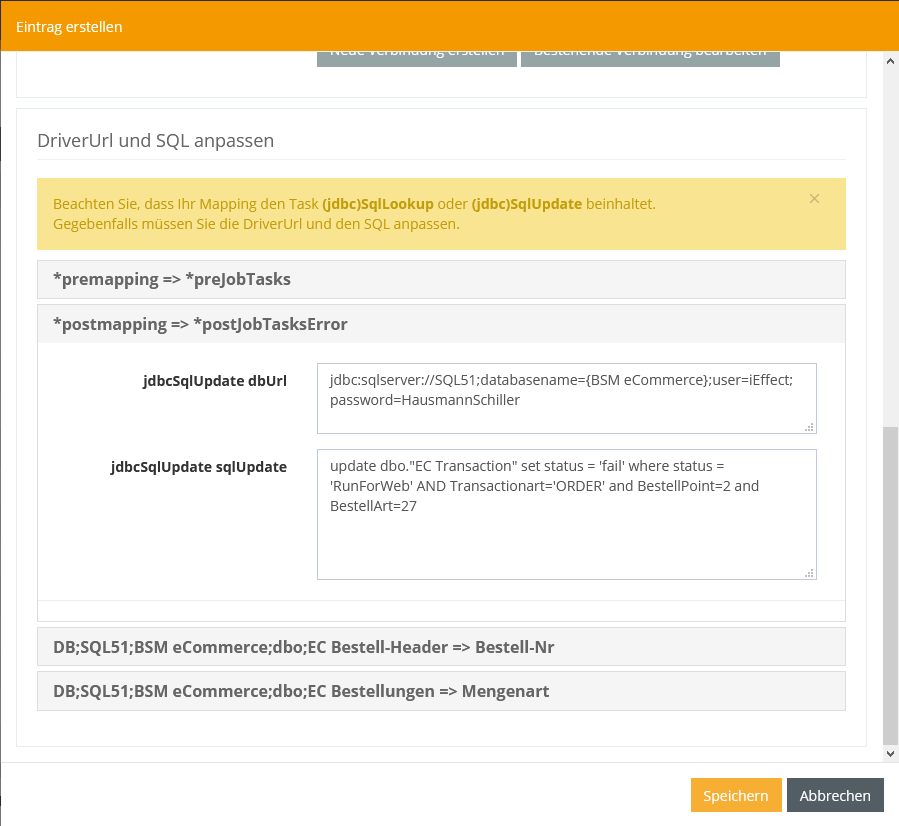Click the scrollbar down arrow

[x=890, y=753]
